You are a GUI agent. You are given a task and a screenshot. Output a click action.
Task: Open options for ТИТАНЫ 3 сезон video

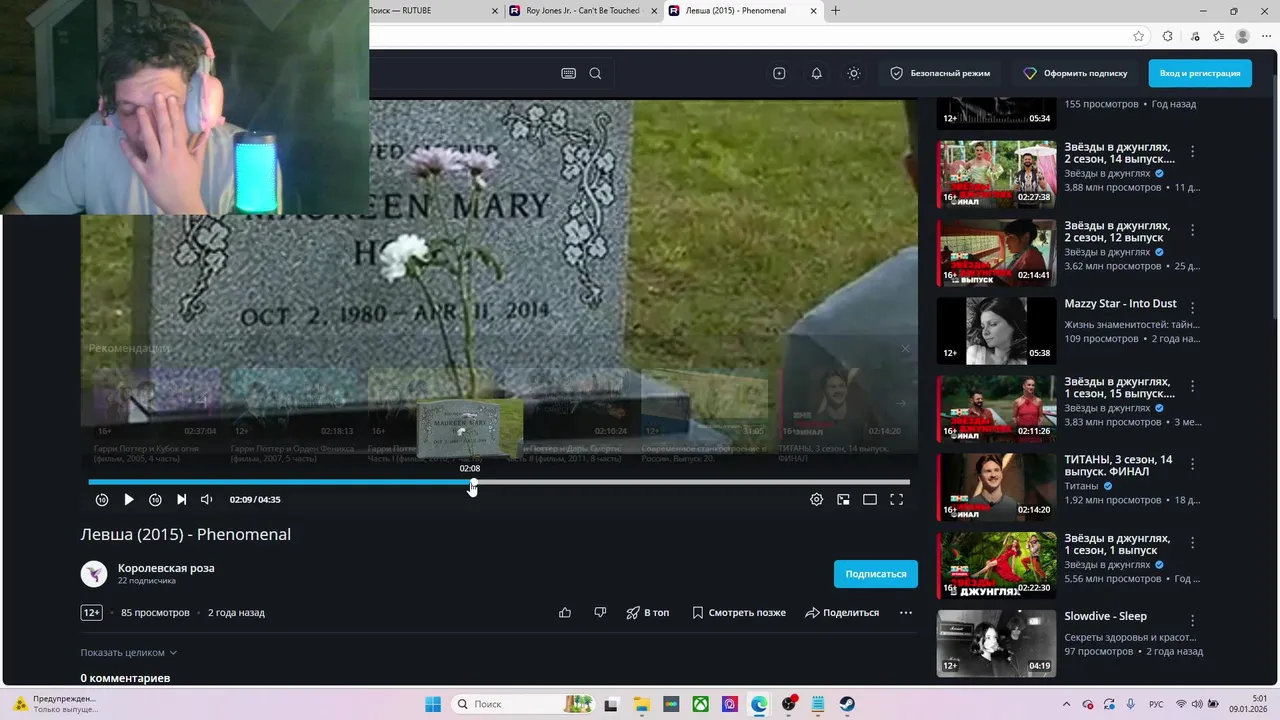click(x=1192, y=464)
